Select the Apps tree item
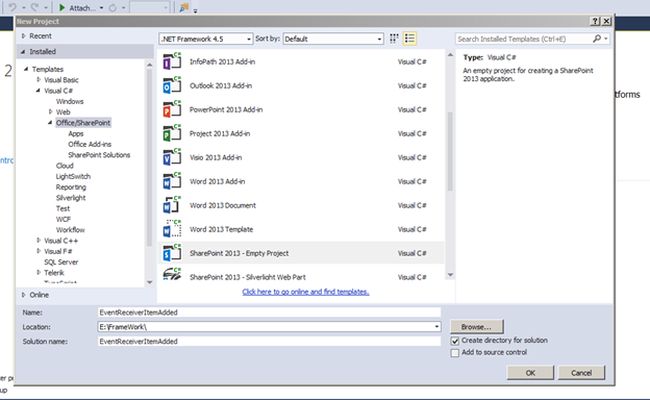The image size is (650, 400). [x=76, y=133]
